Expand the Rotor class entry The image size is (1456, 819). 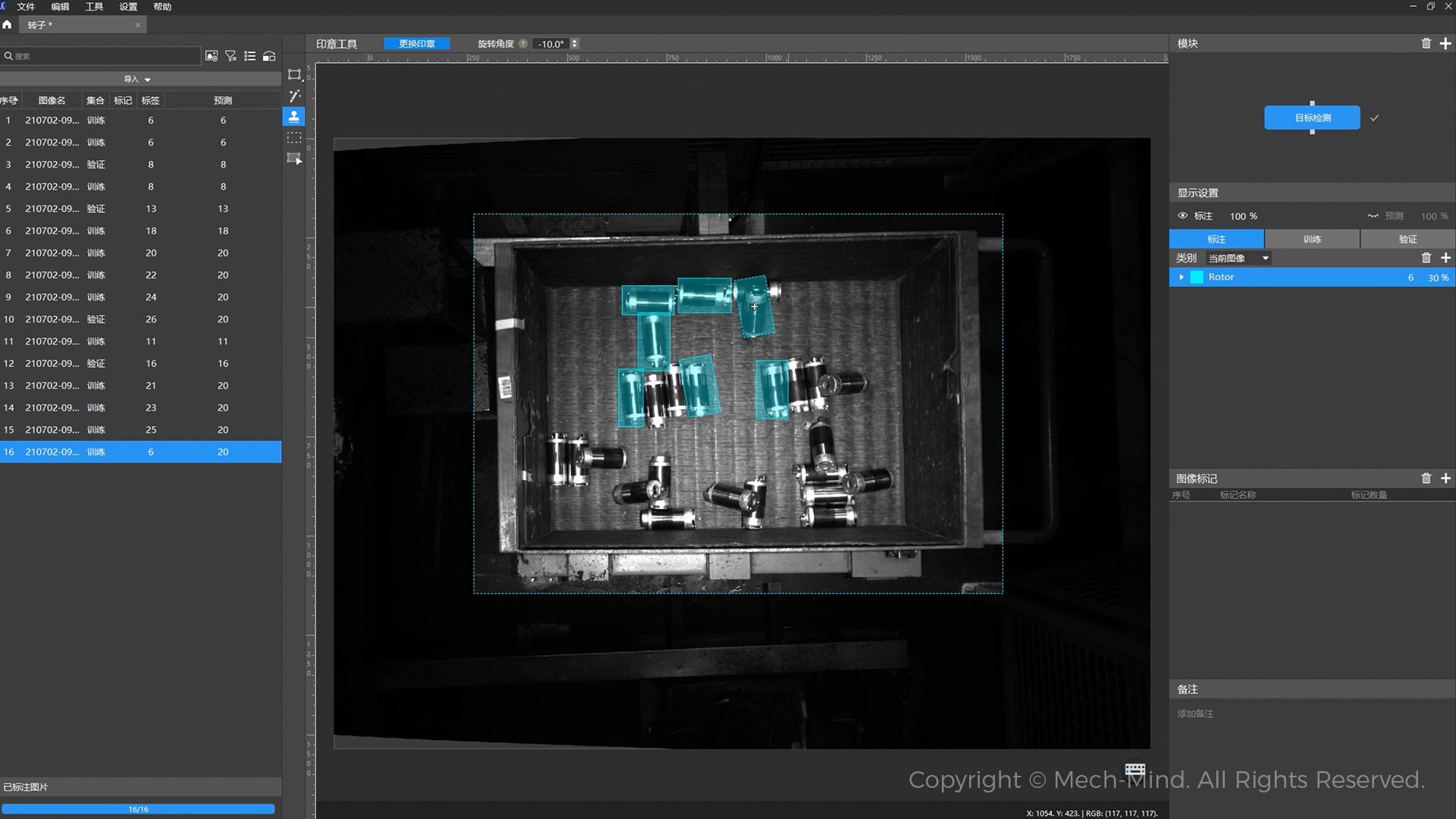tap(1181, 278)
